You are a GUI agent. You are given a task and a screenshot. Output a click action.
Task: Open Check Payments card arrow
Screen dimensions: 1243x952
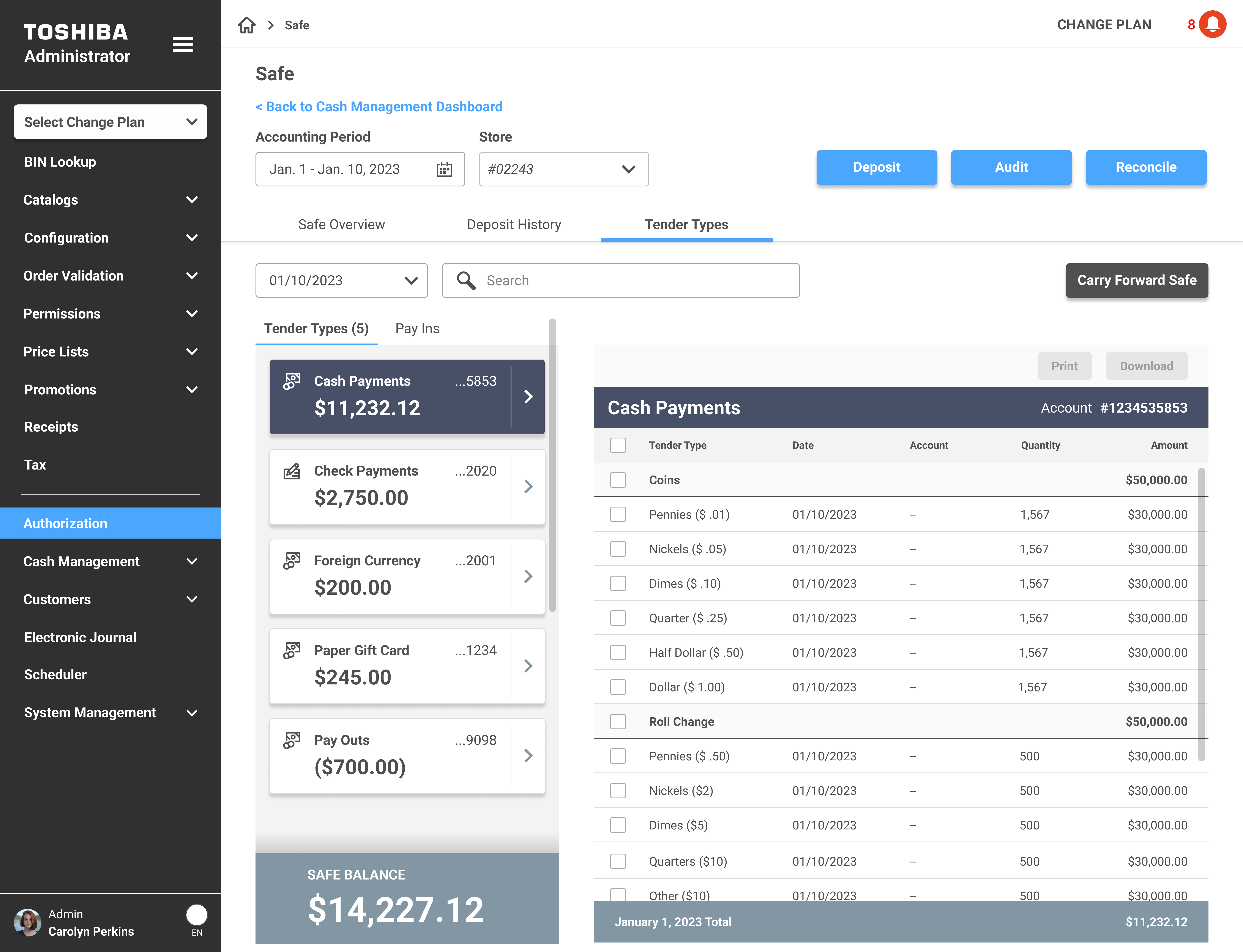point(528,486)
